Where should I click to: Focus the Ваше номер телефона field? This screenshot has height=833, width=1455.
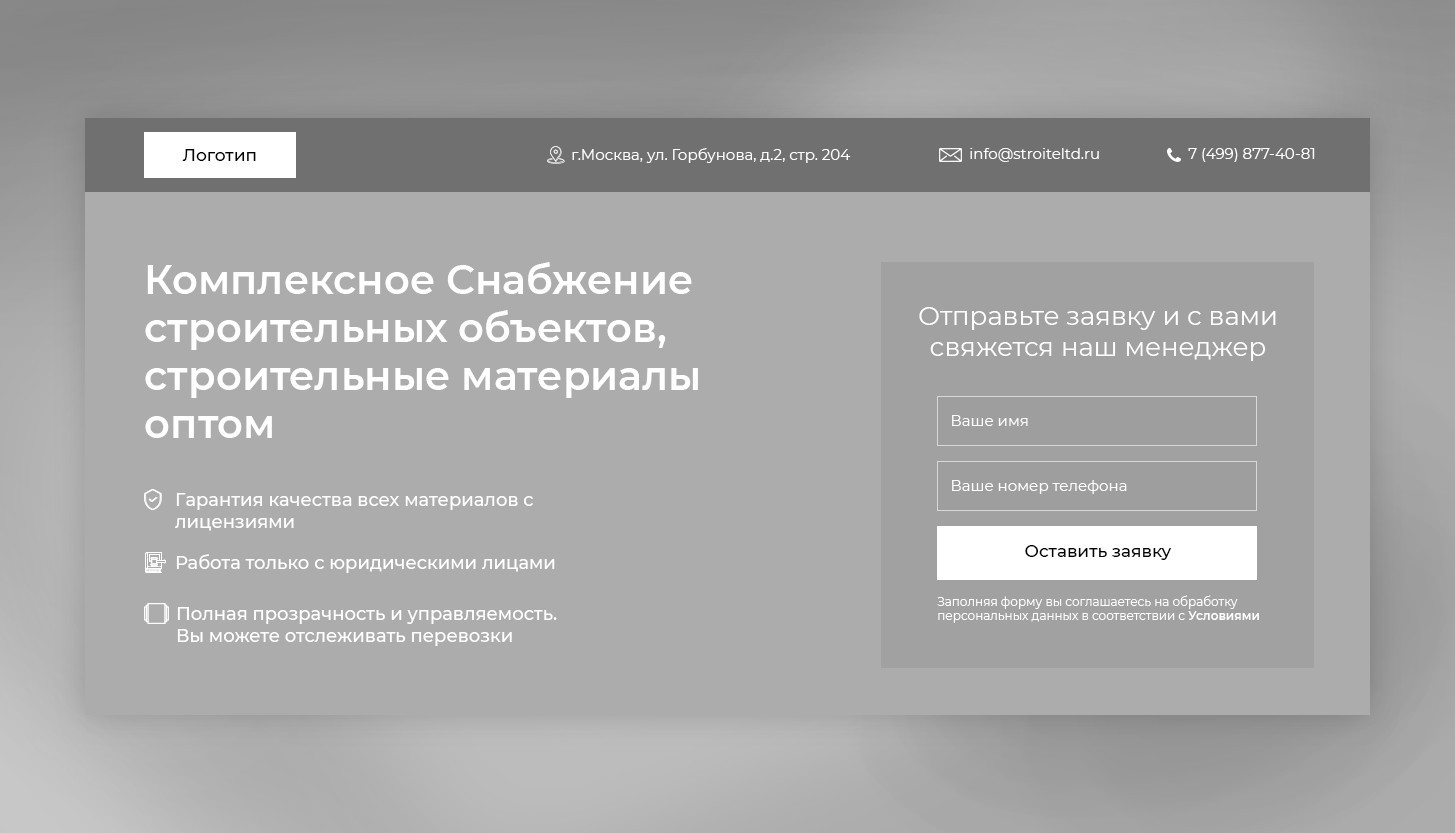point(1096,486)
